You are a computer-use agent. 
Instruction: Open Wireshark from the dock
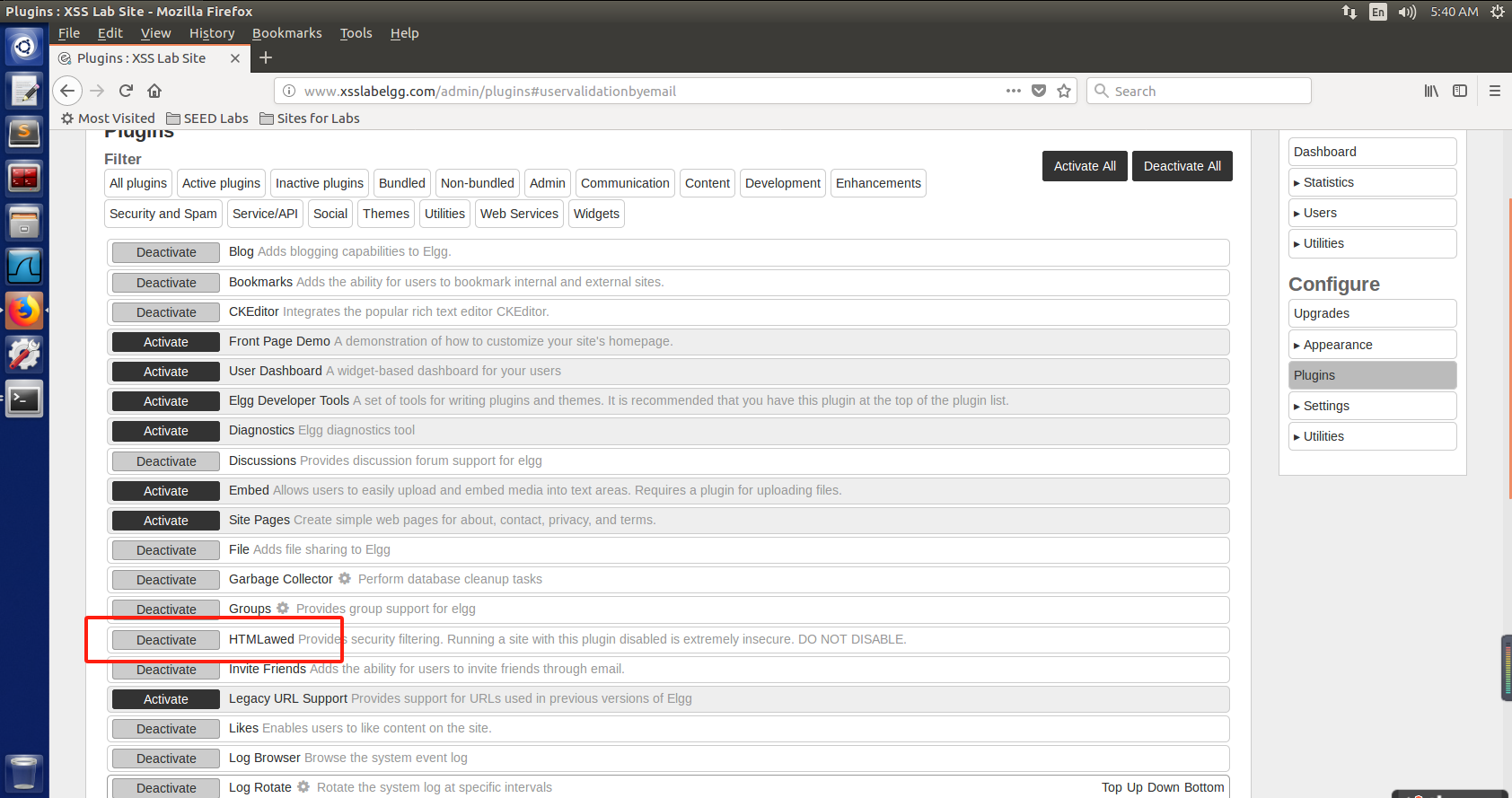[x=24, y=267]
